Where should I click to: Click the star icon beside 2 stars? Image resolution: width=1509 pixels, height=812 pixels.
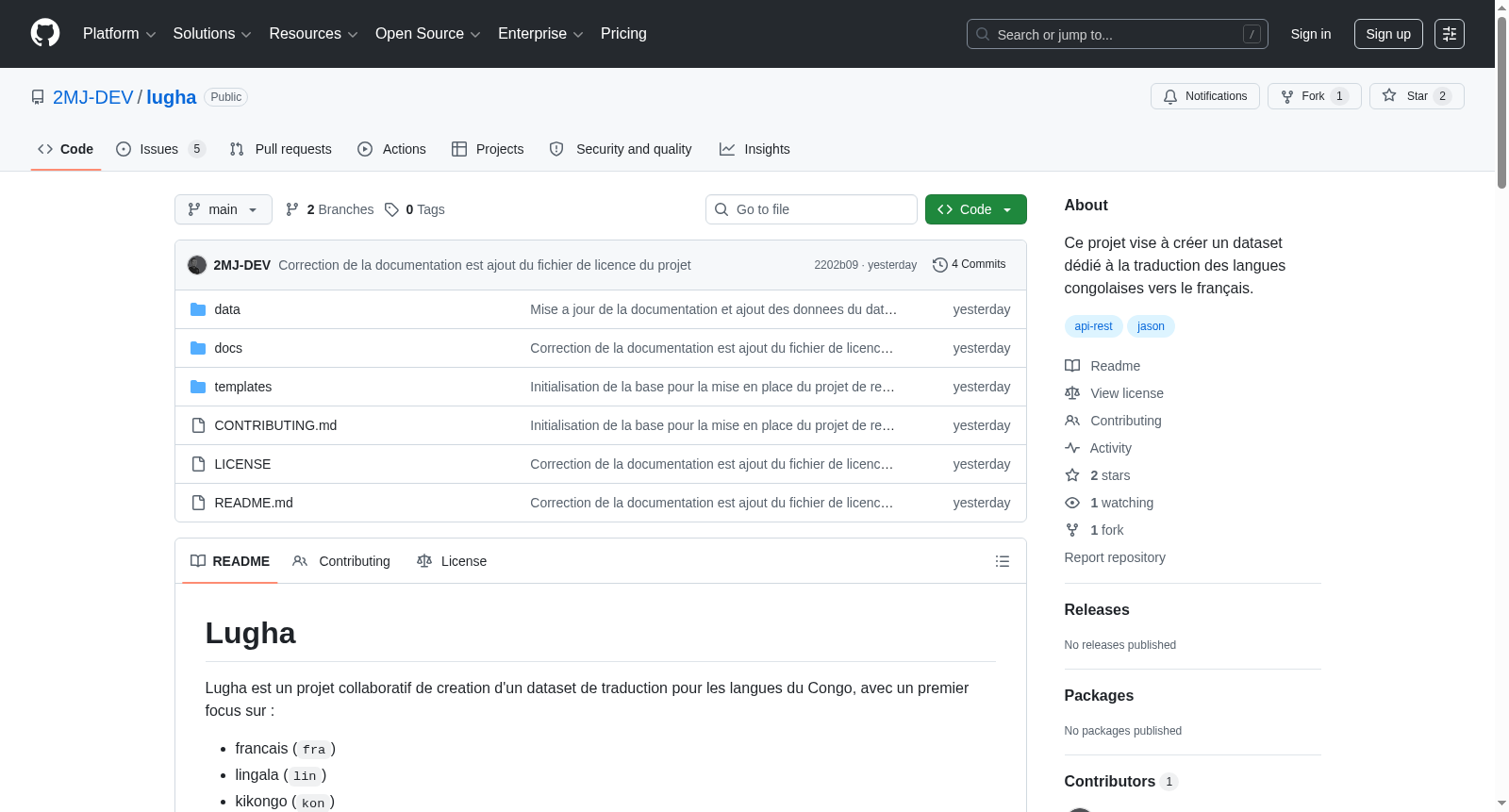(1072, 475)
